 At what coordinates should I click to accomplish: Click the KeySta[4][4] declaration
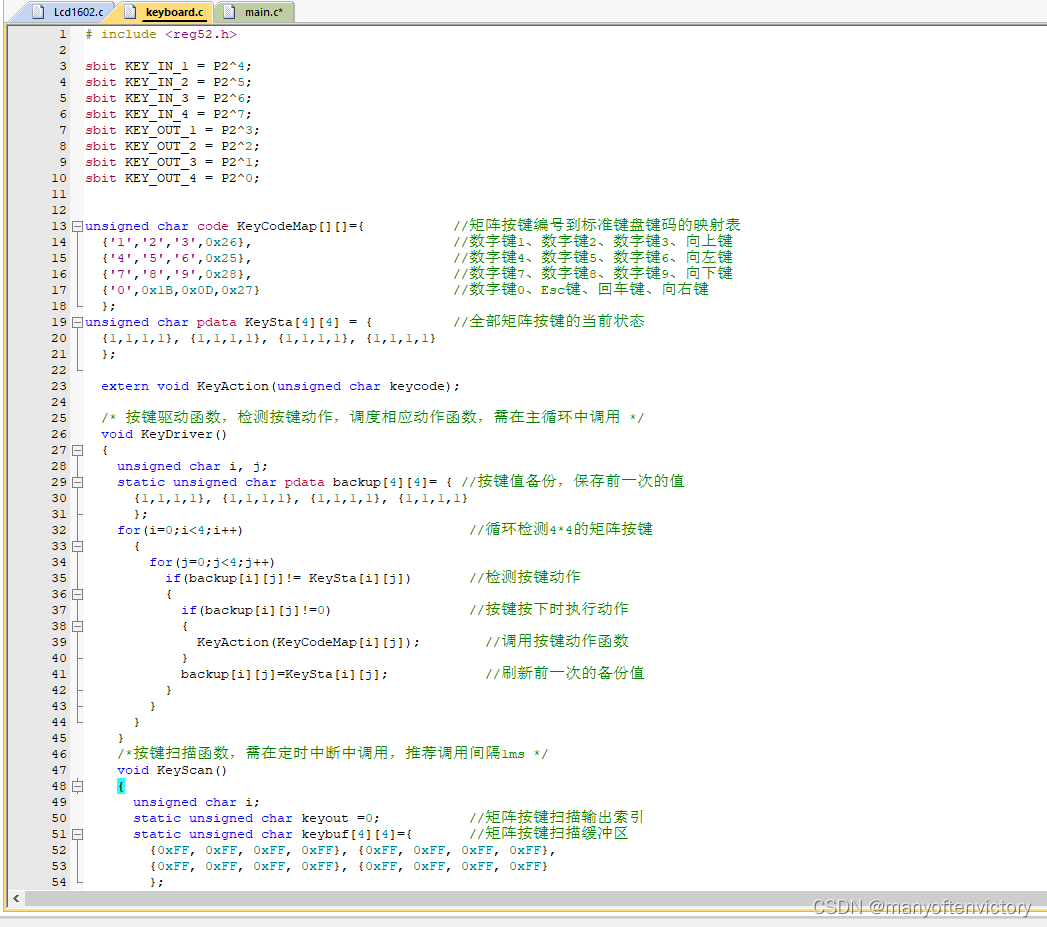click(x=228, y=323)
